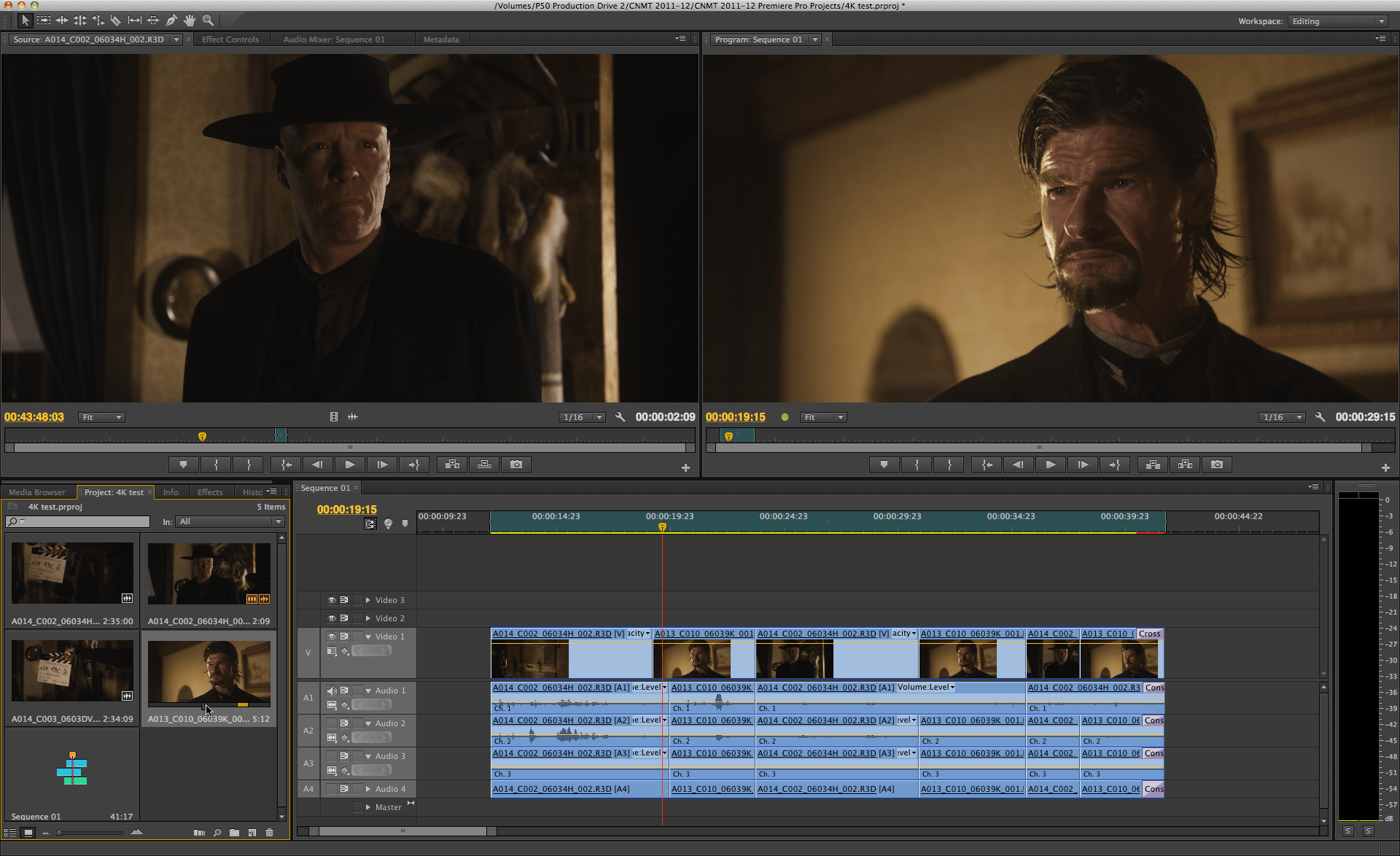The width and height of the screenshot is (1400, 856).
Task: Switch to the Media Browser tab
Action: click(x=37, y=492)
